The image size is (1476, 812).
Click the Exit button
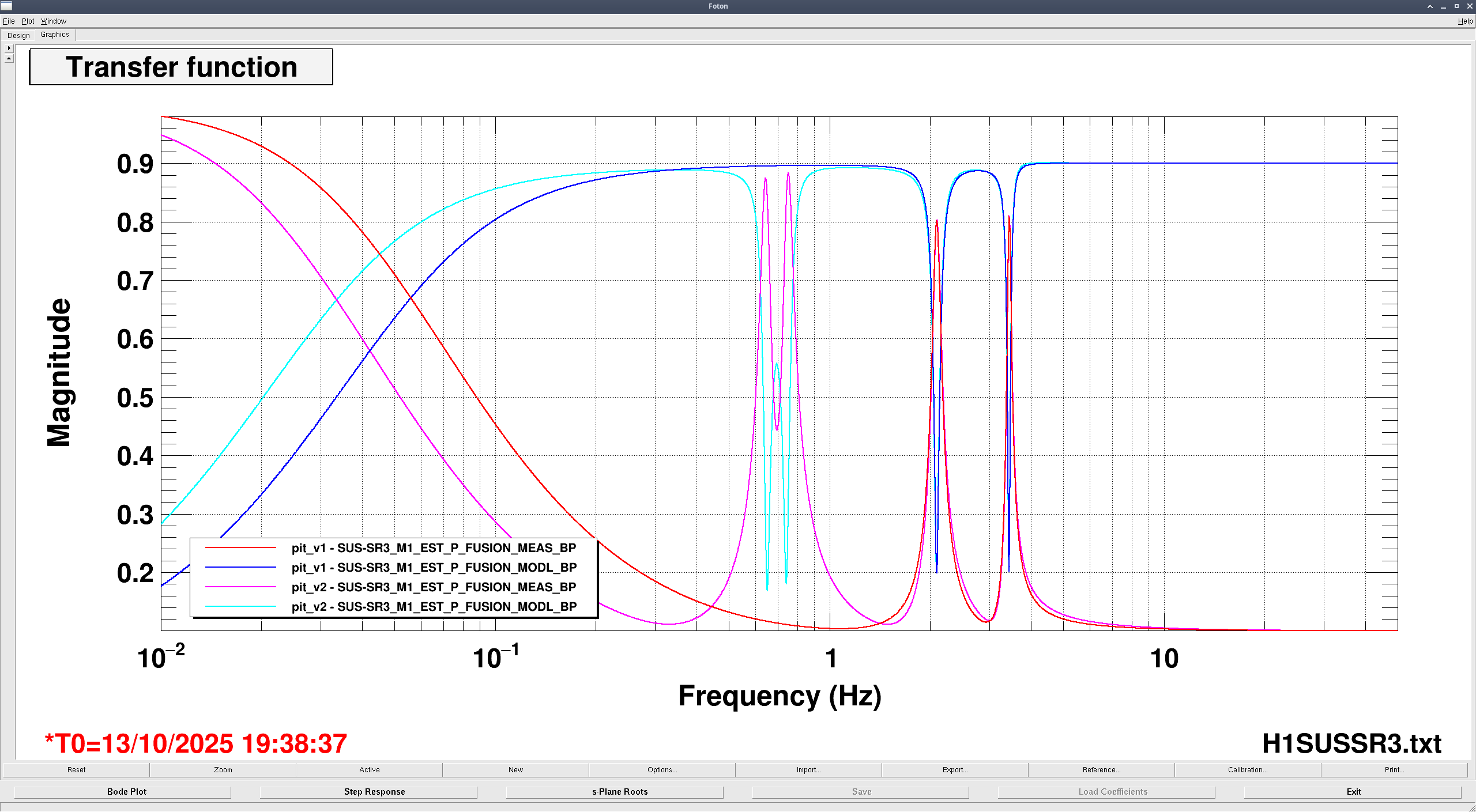coord(1353,792)
